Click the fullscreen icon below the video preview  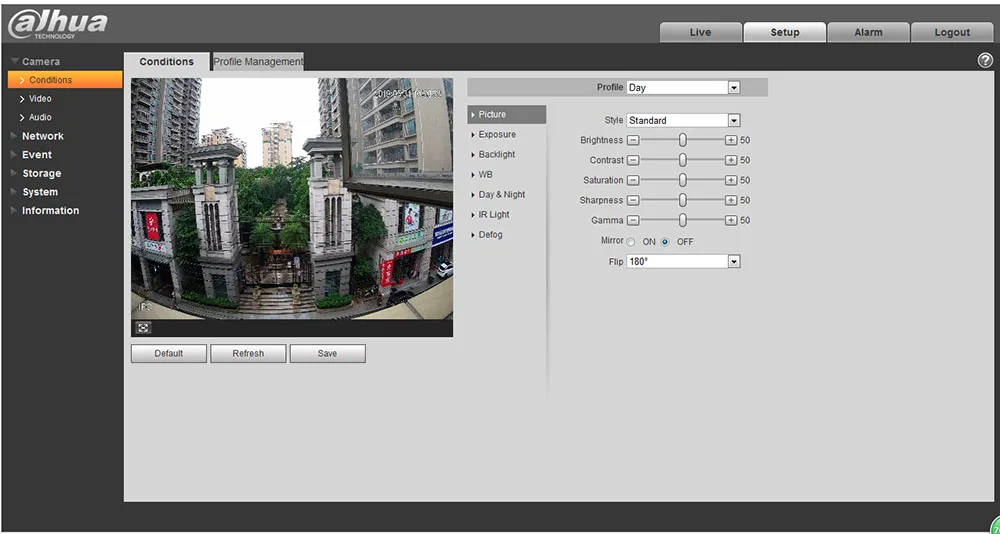click(143, 328)
